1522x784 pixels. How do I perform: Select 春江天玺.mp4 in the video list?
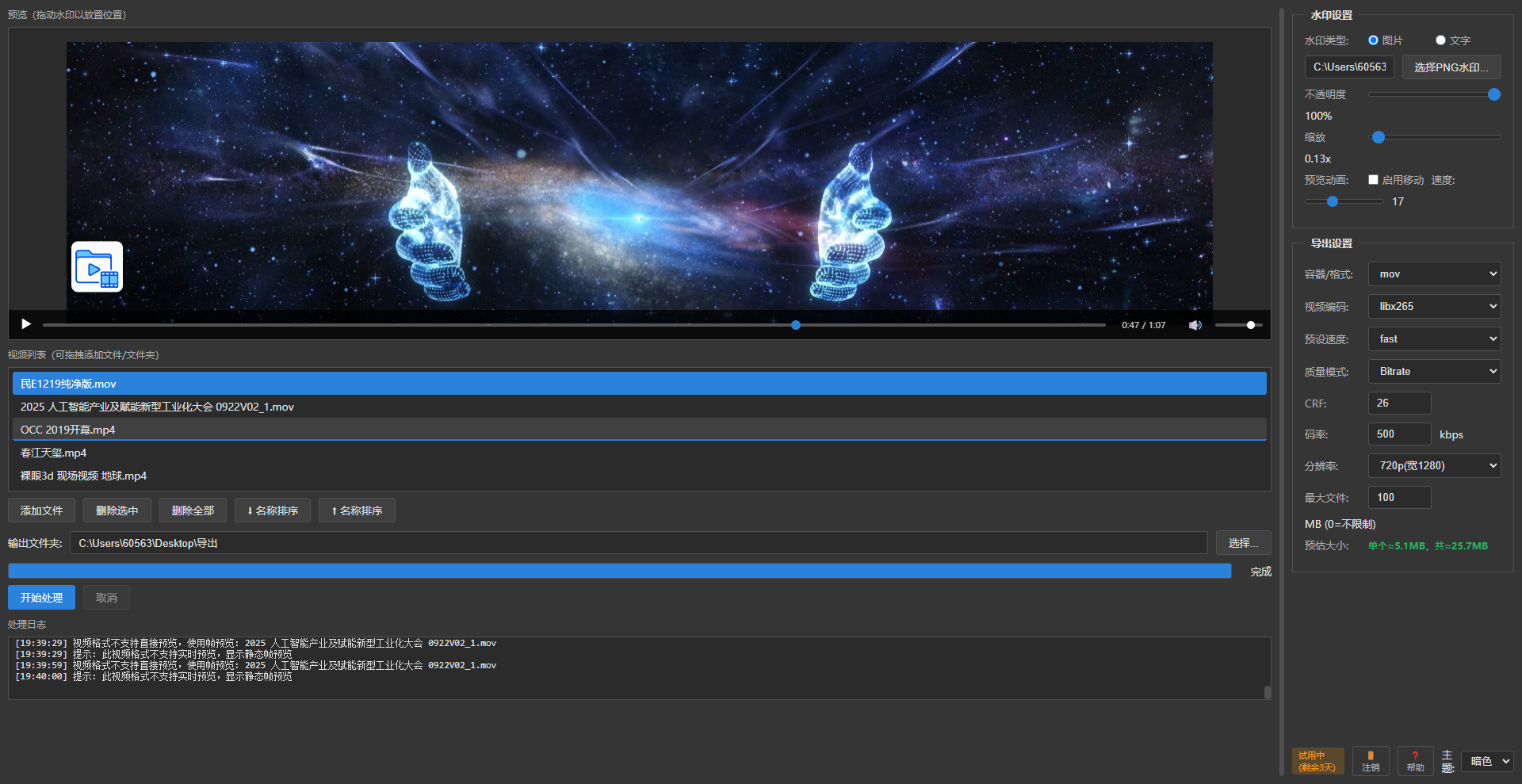click(x=53, y=453)
